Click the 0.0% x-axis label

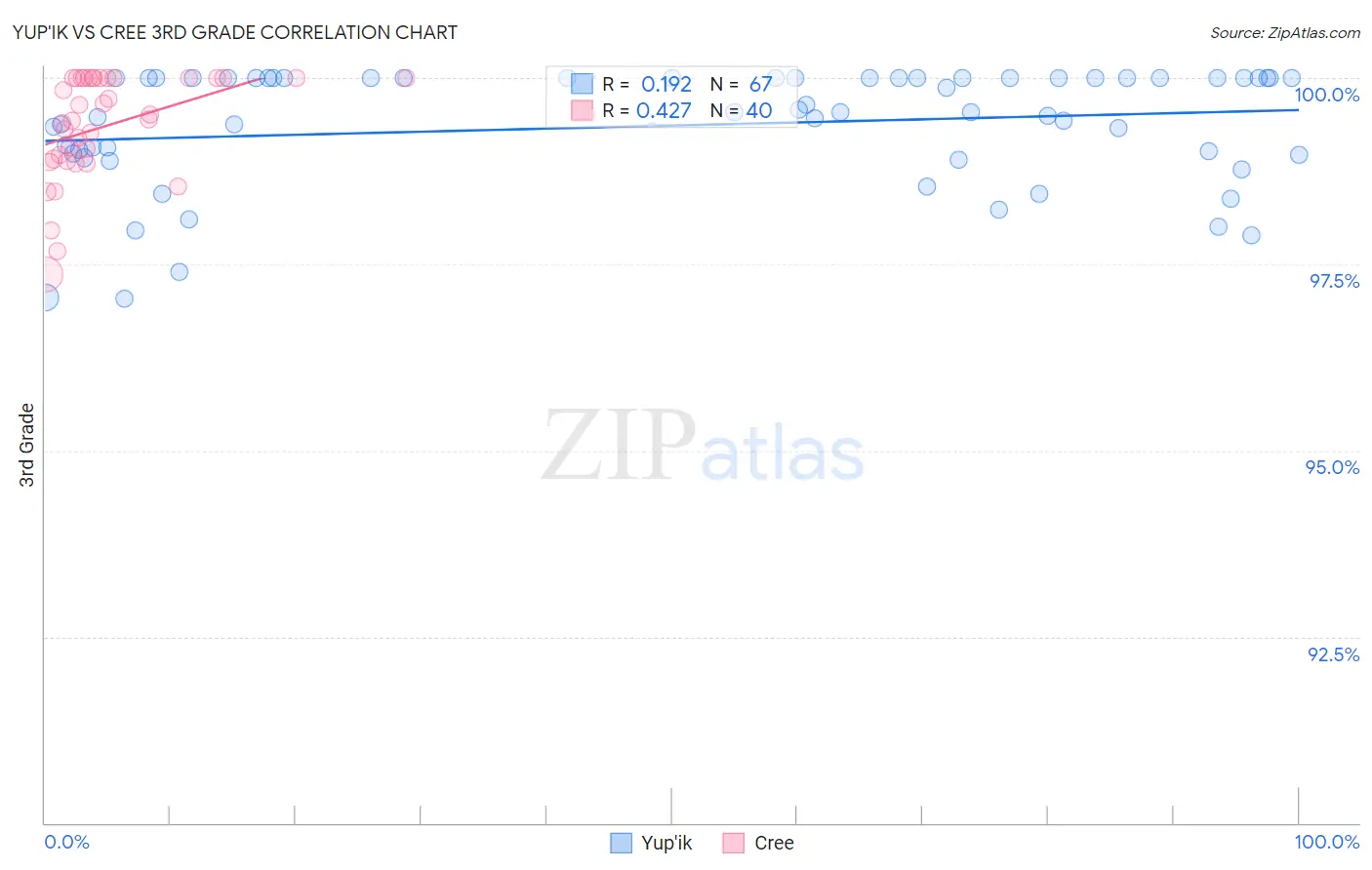click(67, 842)
